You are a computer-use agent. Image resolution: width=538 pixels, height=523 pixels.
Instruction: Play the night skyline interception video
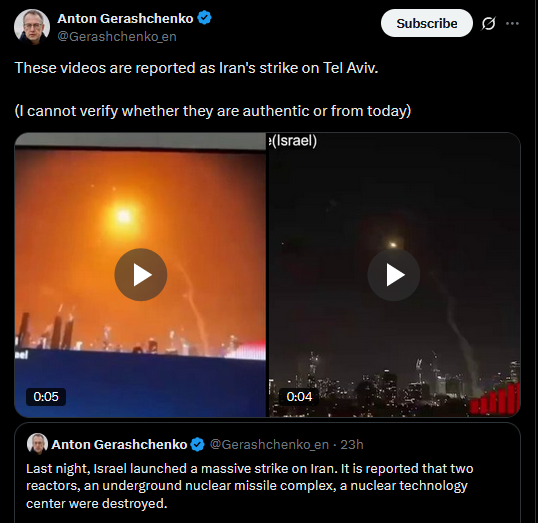coord(394,275)
